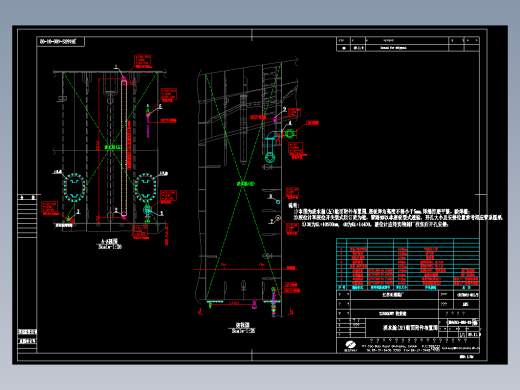Click the Scale 1:20 label under section view

(x=110, y=247)
